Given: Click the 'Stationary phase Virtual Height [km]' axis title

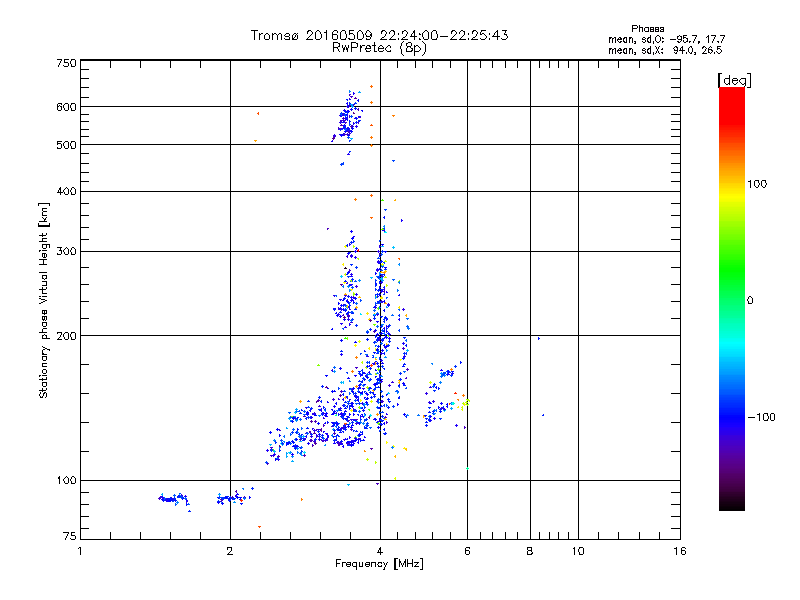Looking at the screenshot, I should click(44, 300).
